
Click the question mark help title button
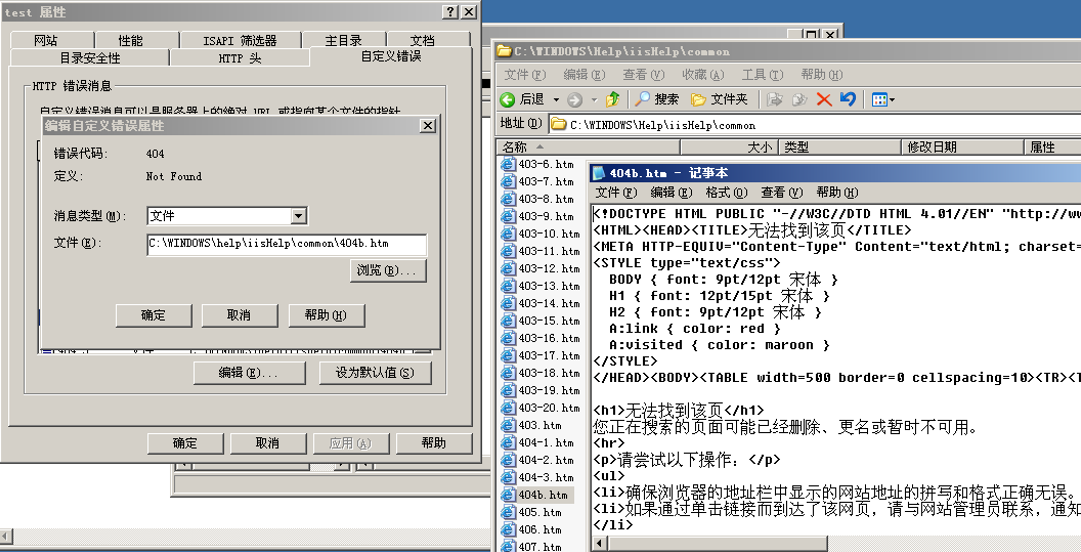coord(450,12)
